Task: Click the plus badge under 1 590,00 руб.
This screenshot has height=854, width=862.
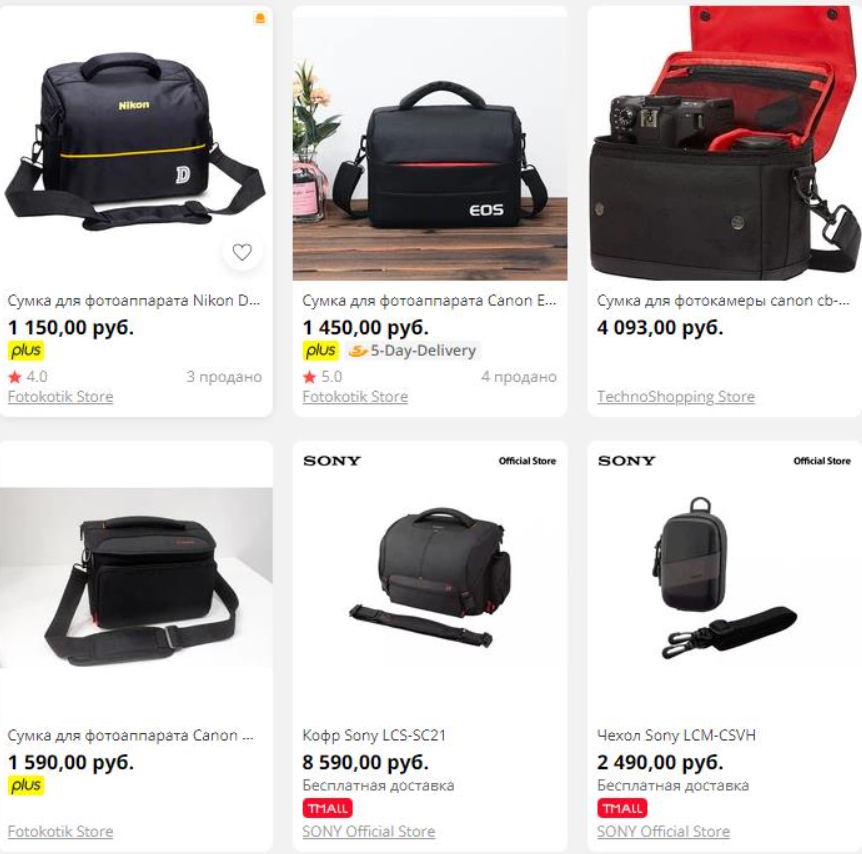Action: tap(26, 785)
